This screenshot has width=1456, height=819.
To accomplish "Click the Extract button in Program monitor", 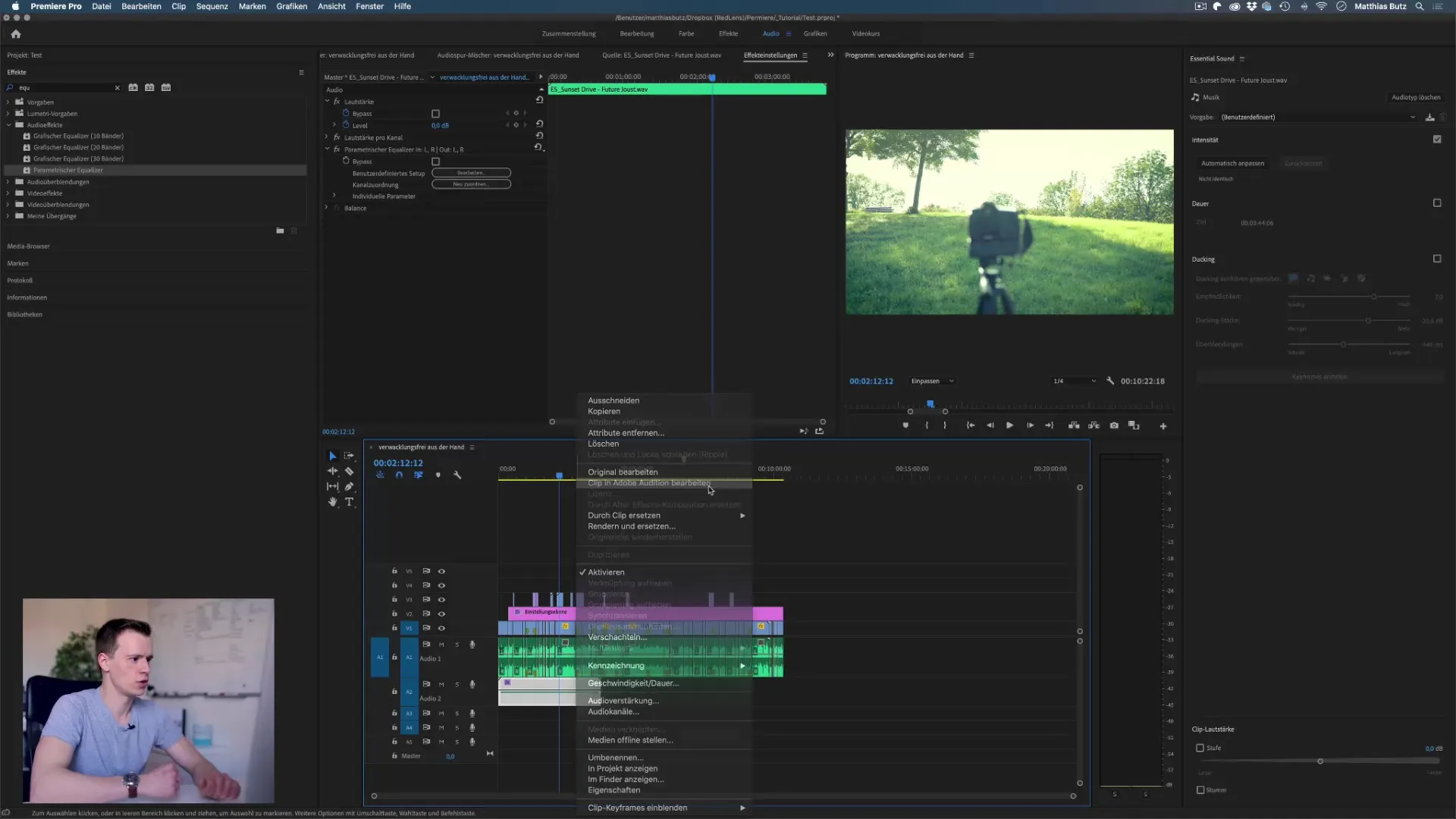I will [x=1094, y=425].
